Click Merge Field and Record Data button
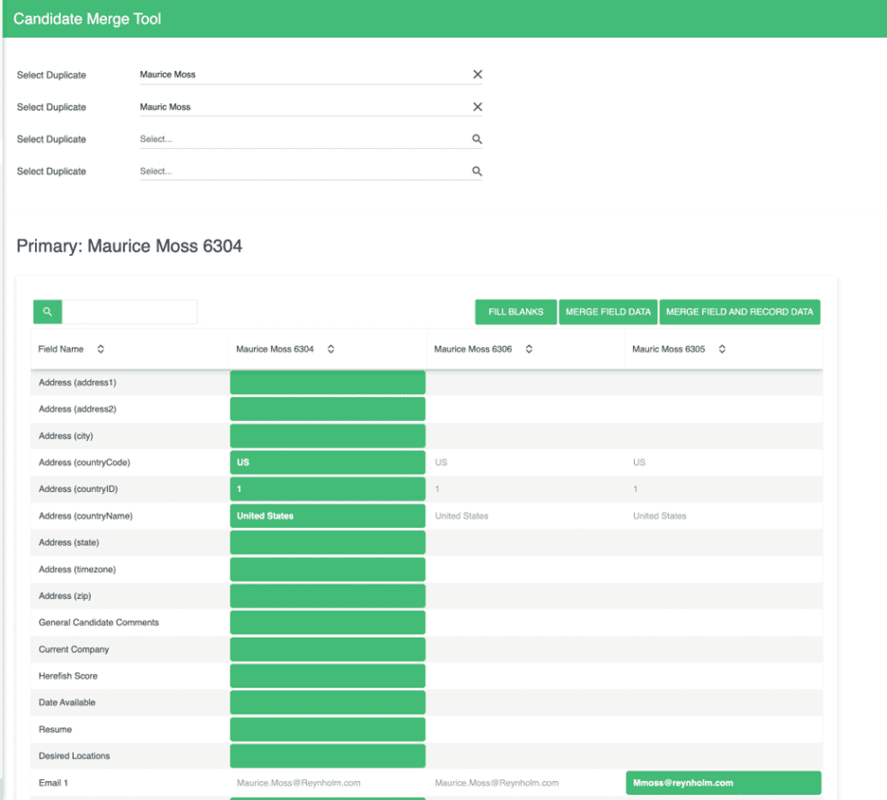This screenshot has height=800, width=887. coord(739,312)
